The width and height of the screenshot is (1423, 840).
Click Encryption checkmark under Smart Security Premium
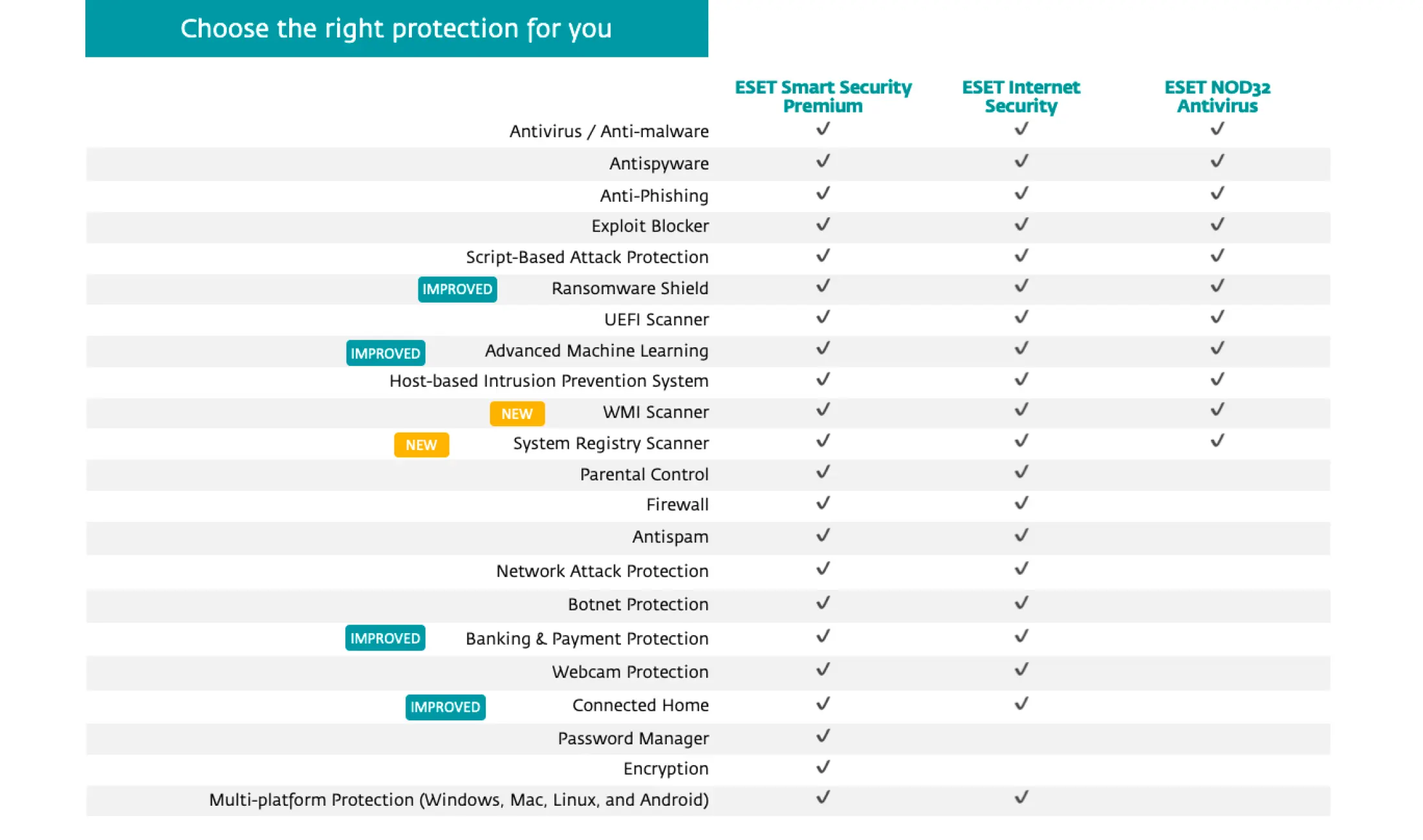click(823, 767)
